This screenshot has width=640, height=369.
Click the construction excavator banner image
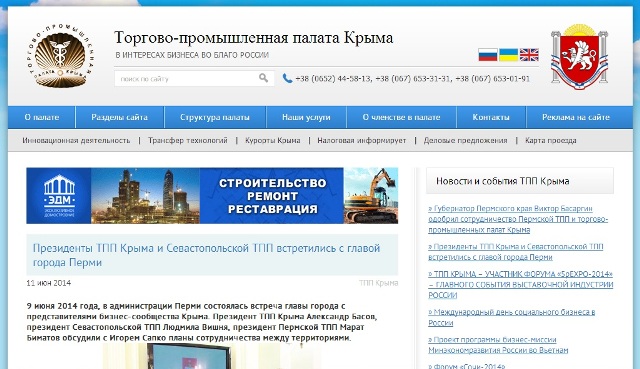371,196
